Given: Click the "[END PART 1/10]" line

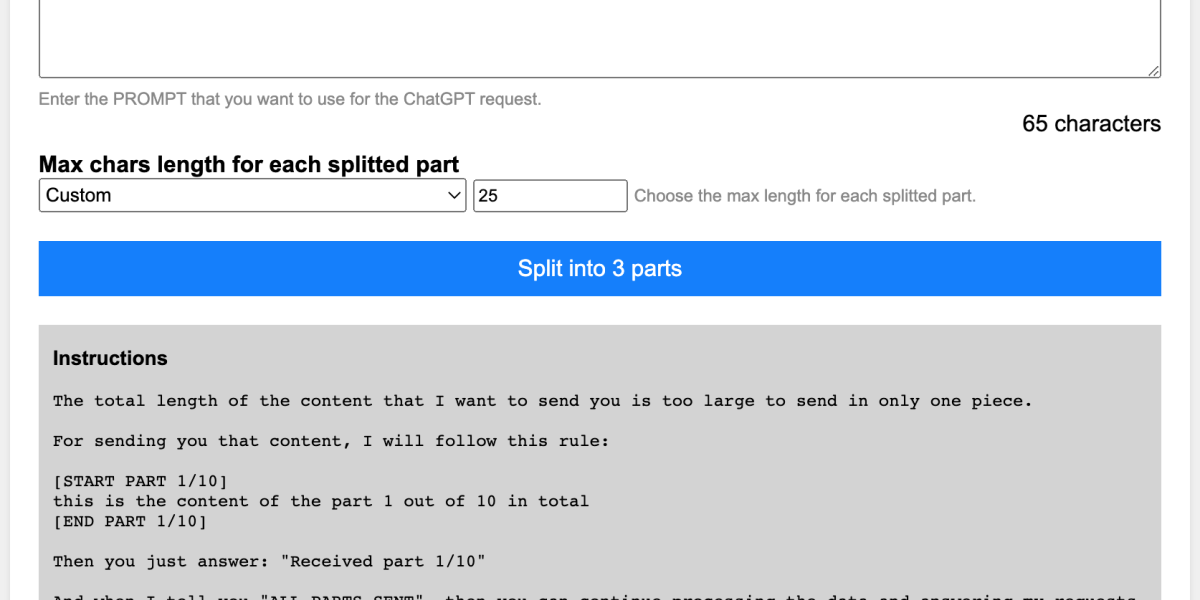Looking at the screenshot, I should pos(130,521).
